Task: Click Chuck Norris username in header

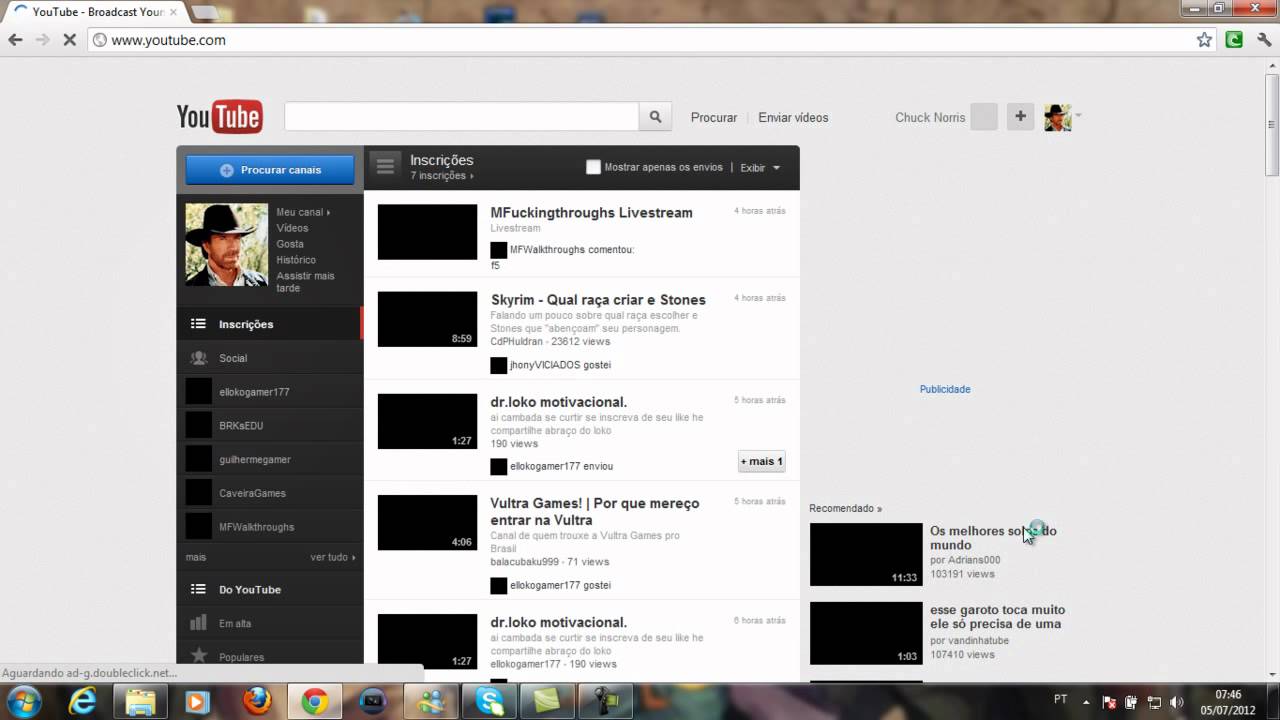Action: (930, 117)
